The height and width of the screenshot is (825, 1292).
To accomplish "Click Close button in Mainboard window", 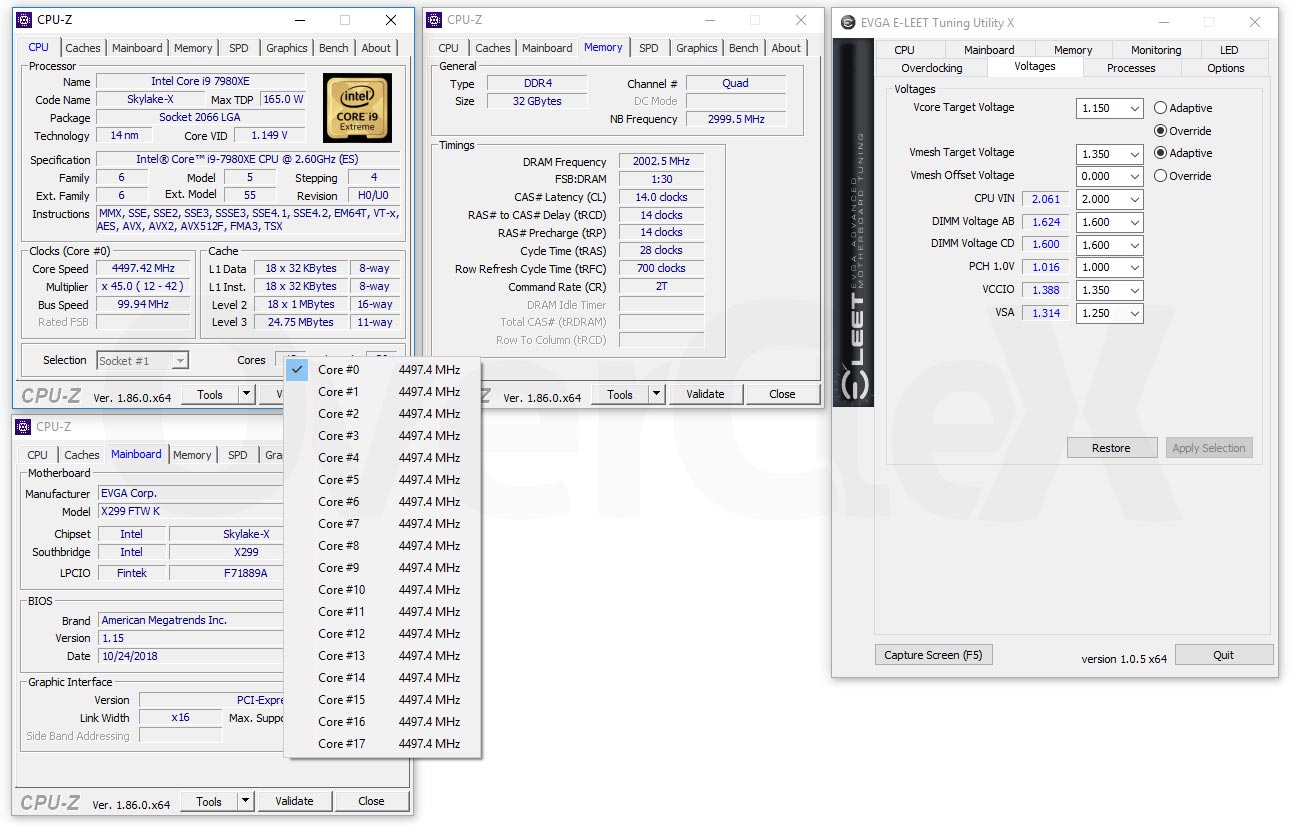I will tap(371, 801).
